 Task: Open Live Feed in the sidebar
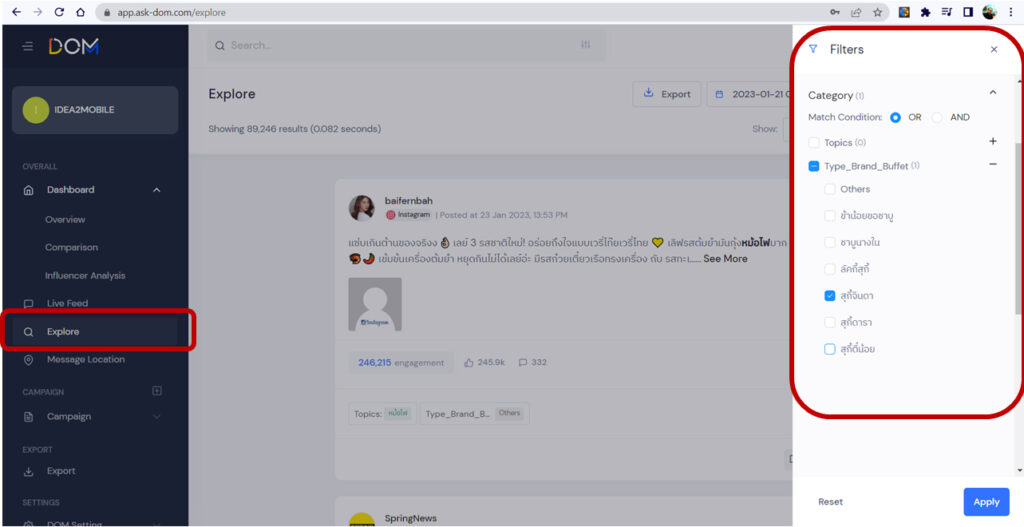[x=67, y=303]
